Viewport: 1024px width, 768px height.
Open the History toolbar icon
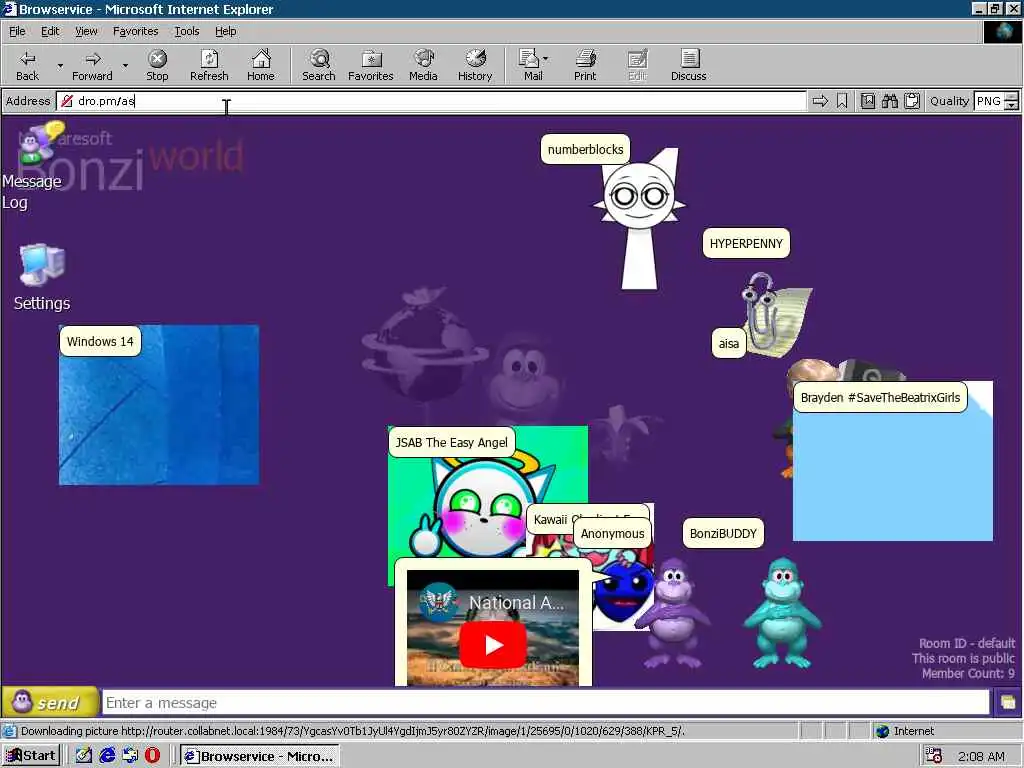[x=475, y=65]
